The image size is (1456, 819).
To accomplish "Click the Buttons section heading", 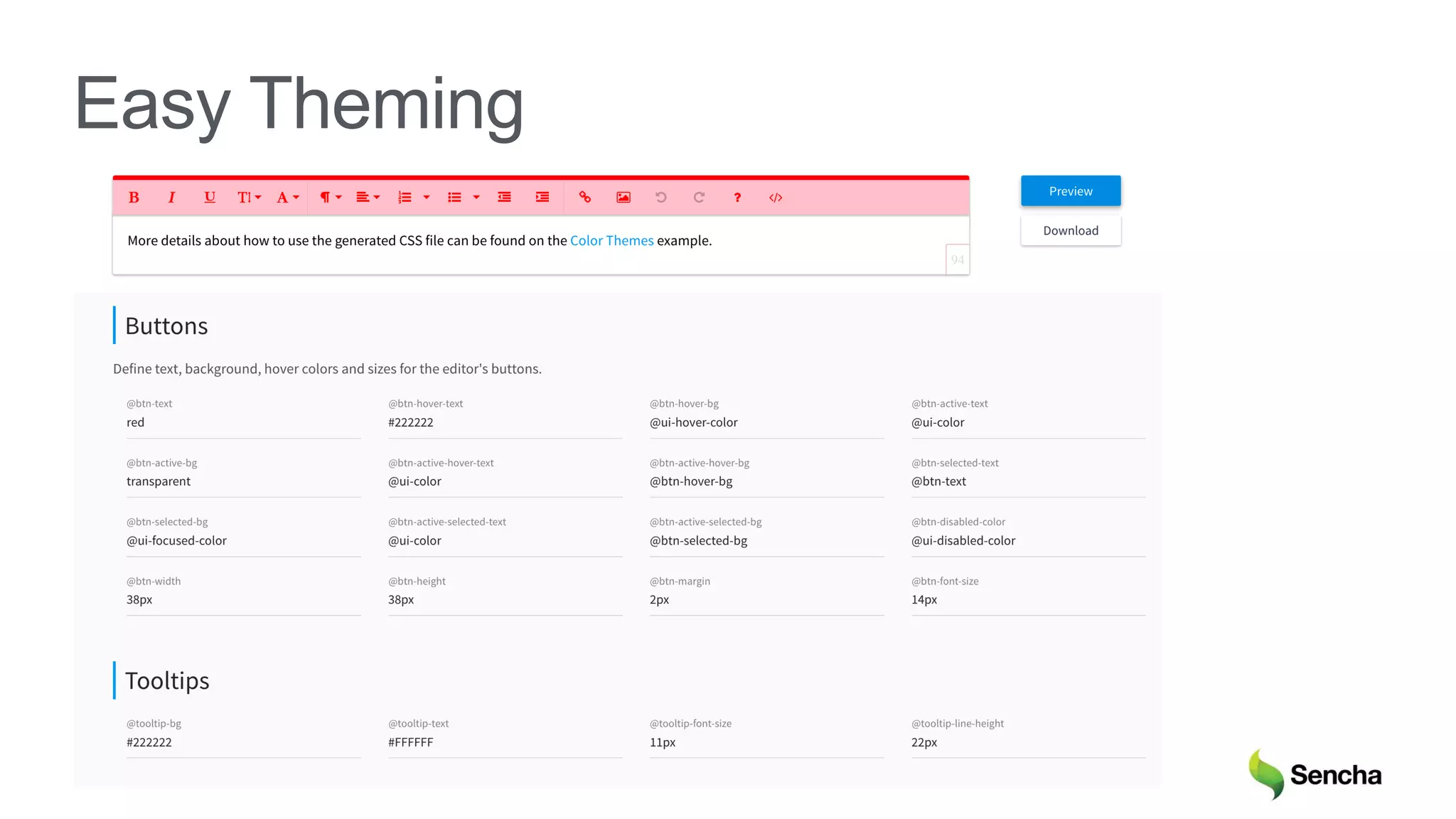I will [166, 326].
